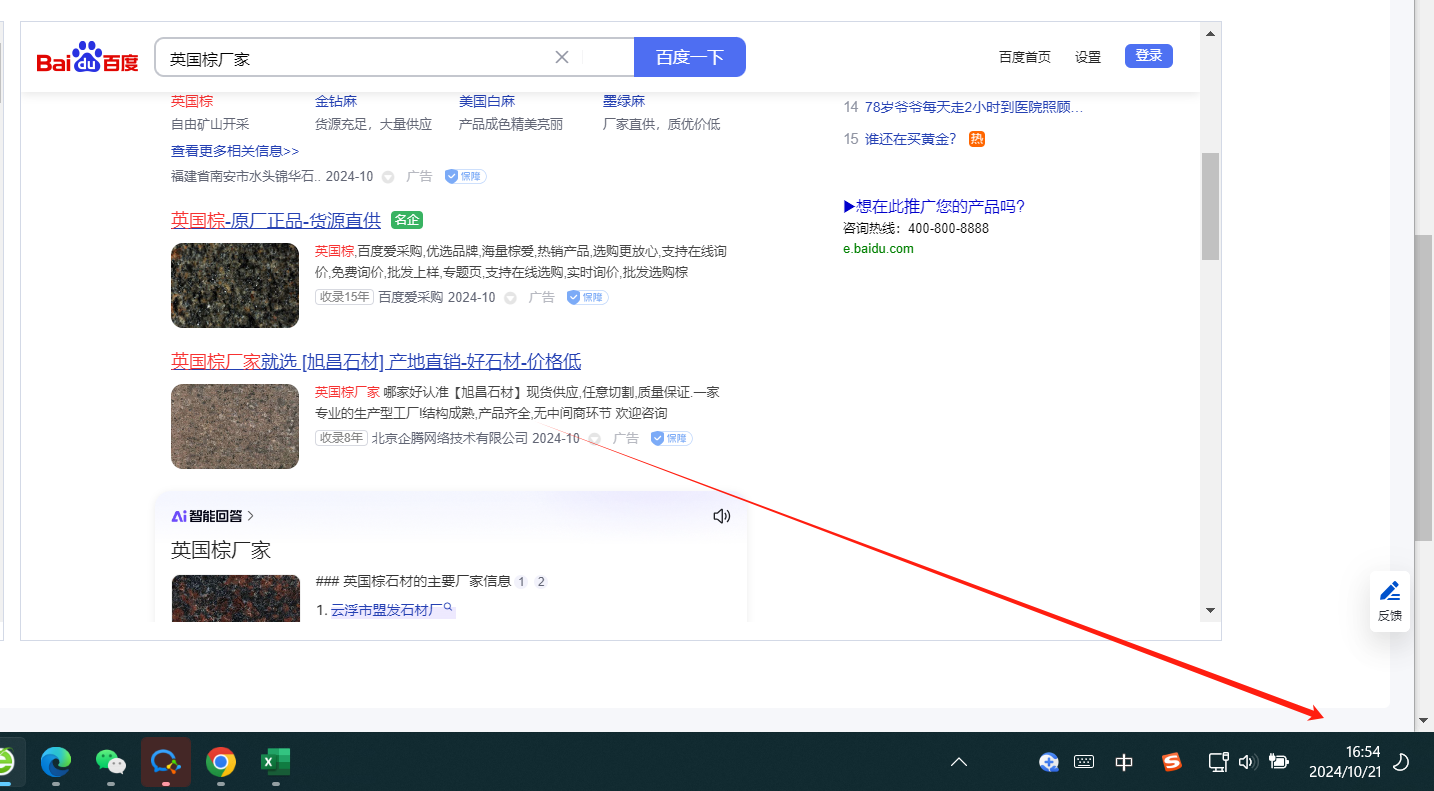Open Excel from the taskbar
This screenshot has width=1434, height=791.
tap(274, 762)
